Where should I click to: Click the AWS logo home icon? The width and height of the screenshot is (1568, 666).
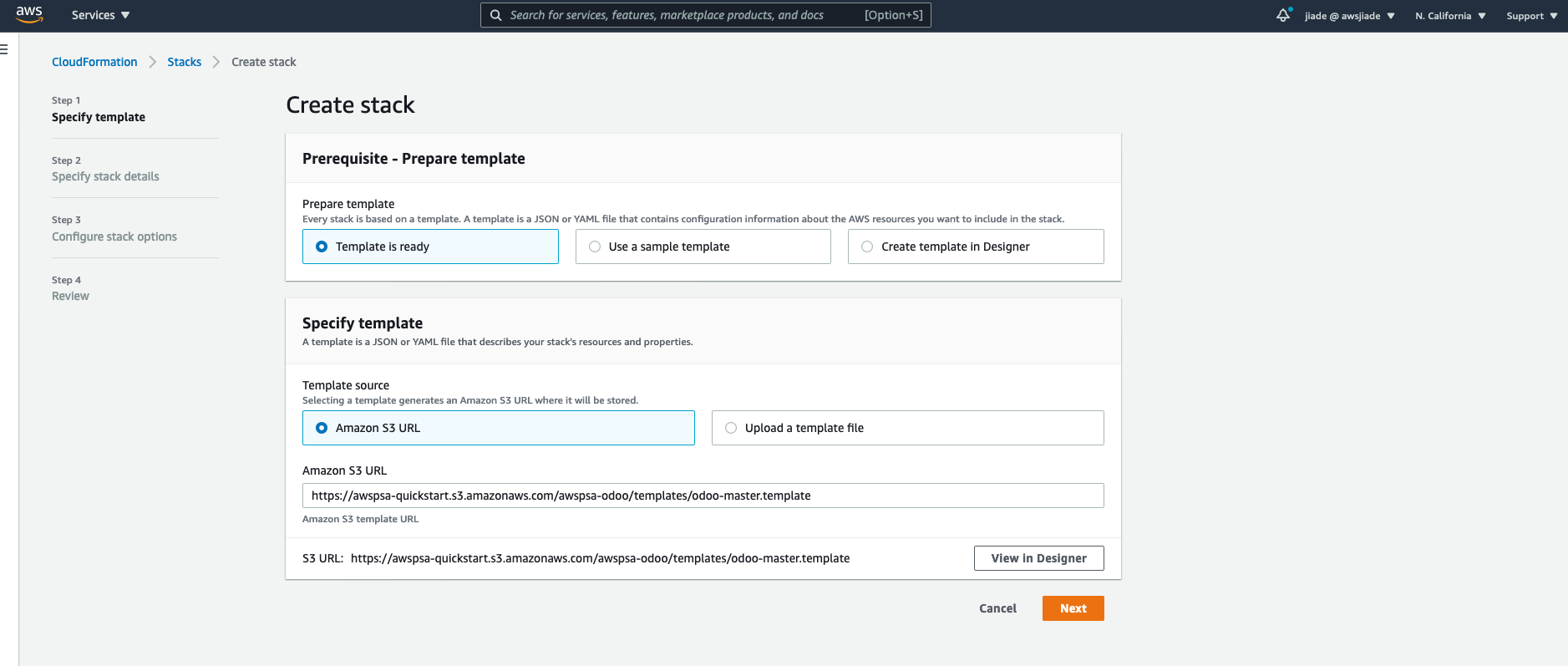29,15
